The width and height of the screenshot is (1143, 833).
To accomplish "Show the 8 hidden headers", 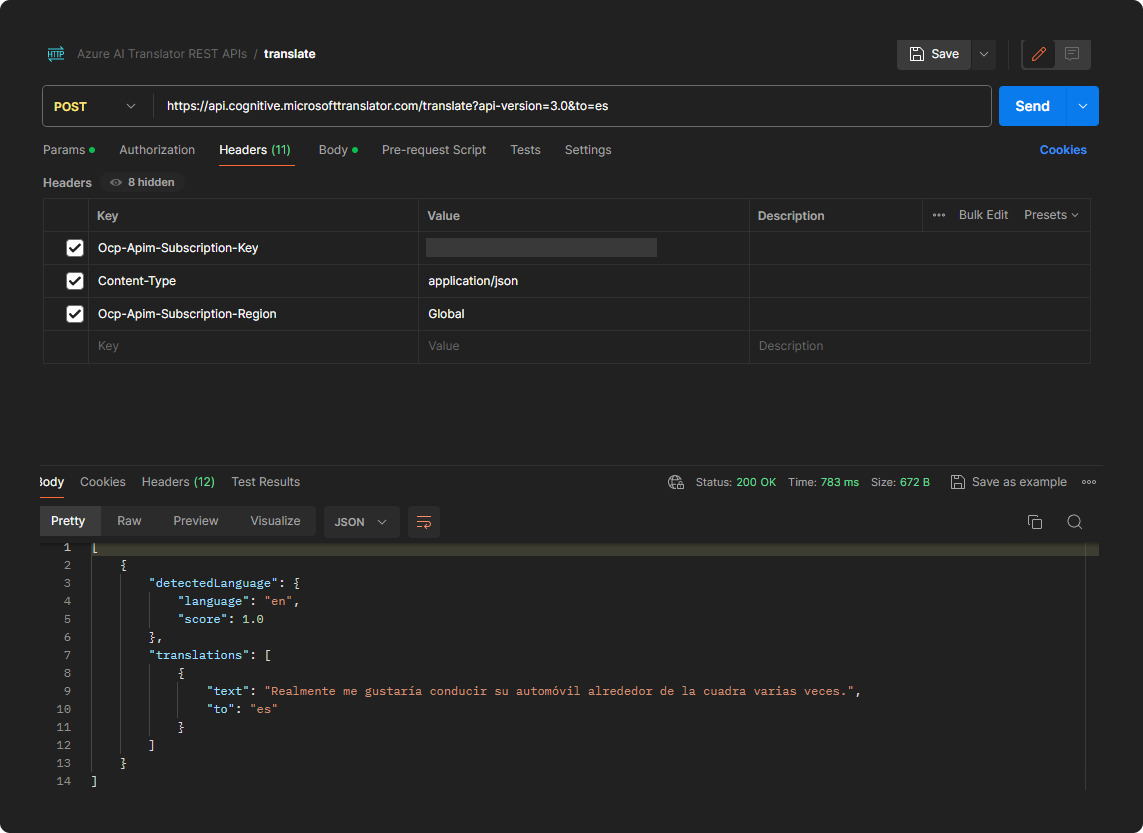I will pyautogui.click(x=142, y=183).
